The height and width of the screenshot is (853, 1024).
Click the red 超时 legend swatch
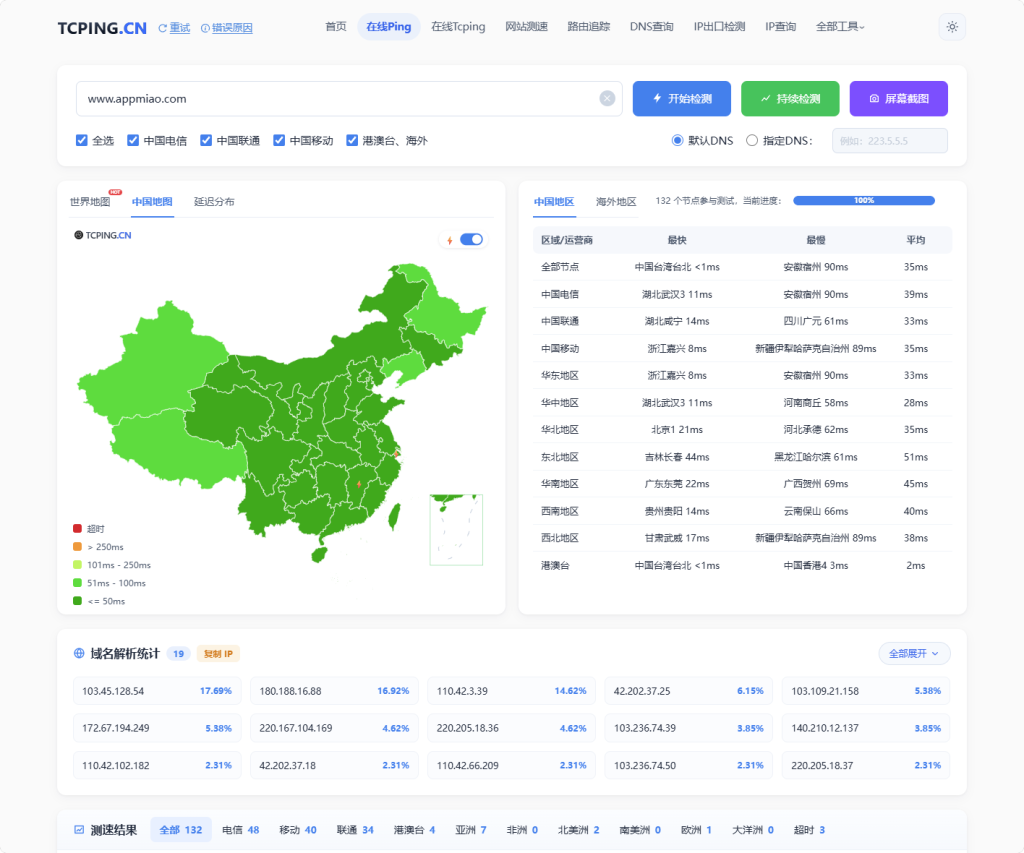[78, 528]
